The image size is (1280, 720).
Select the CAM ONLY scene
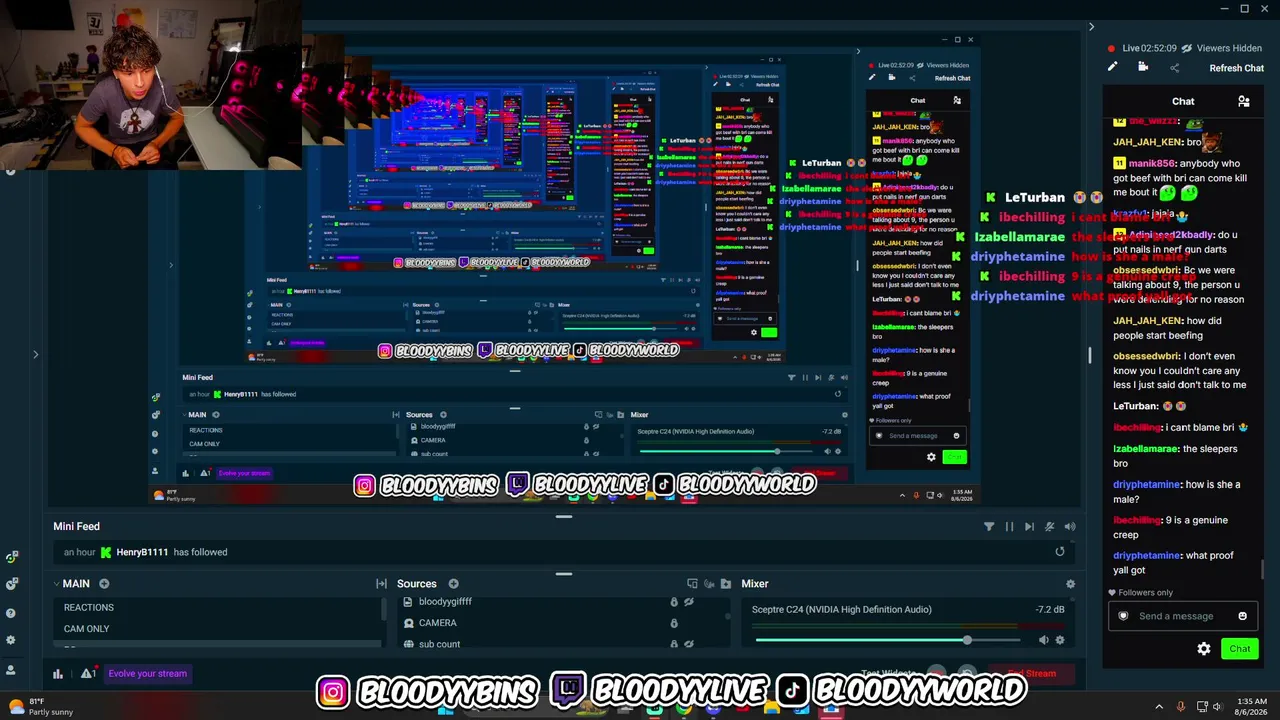tap(217, 628)
